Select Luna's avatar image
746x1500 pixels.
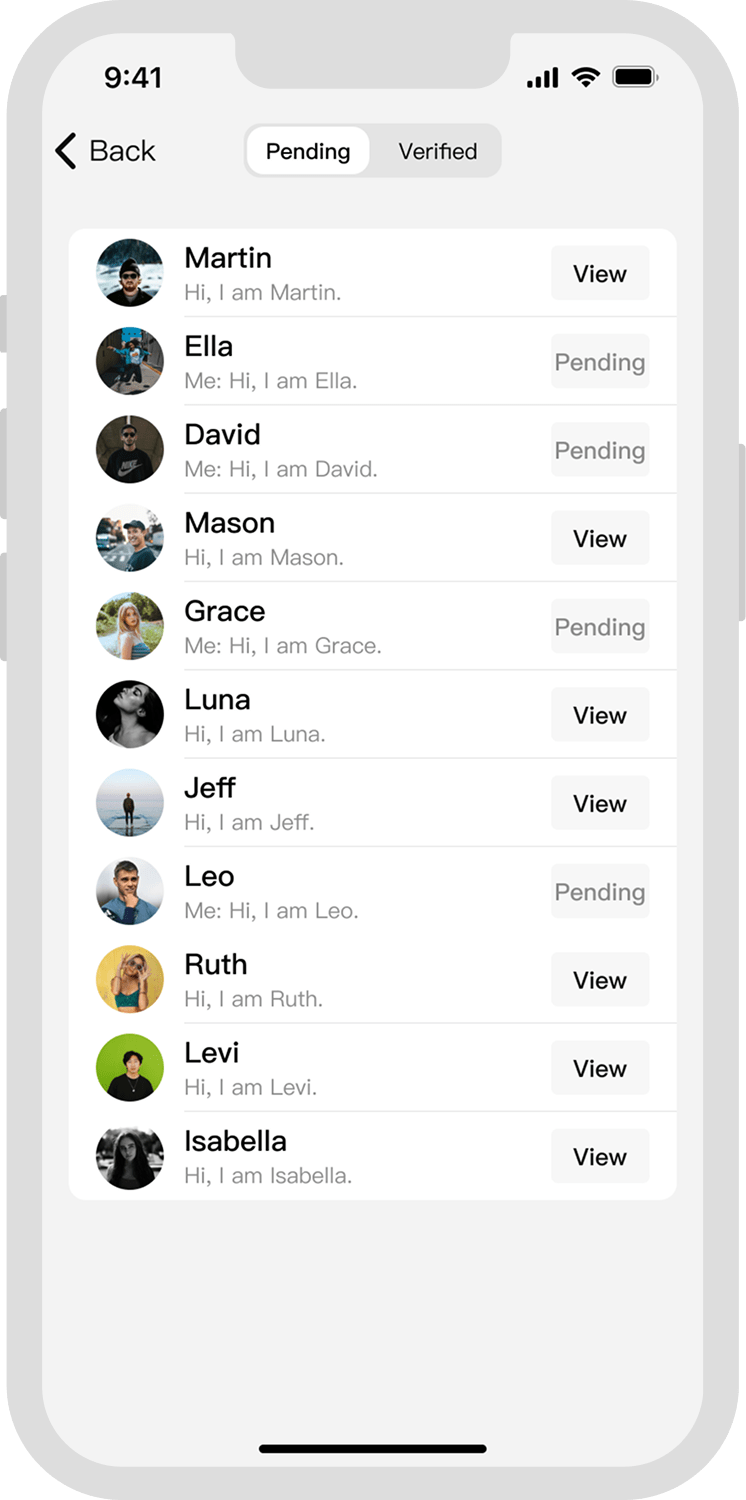tap(129, 714)
